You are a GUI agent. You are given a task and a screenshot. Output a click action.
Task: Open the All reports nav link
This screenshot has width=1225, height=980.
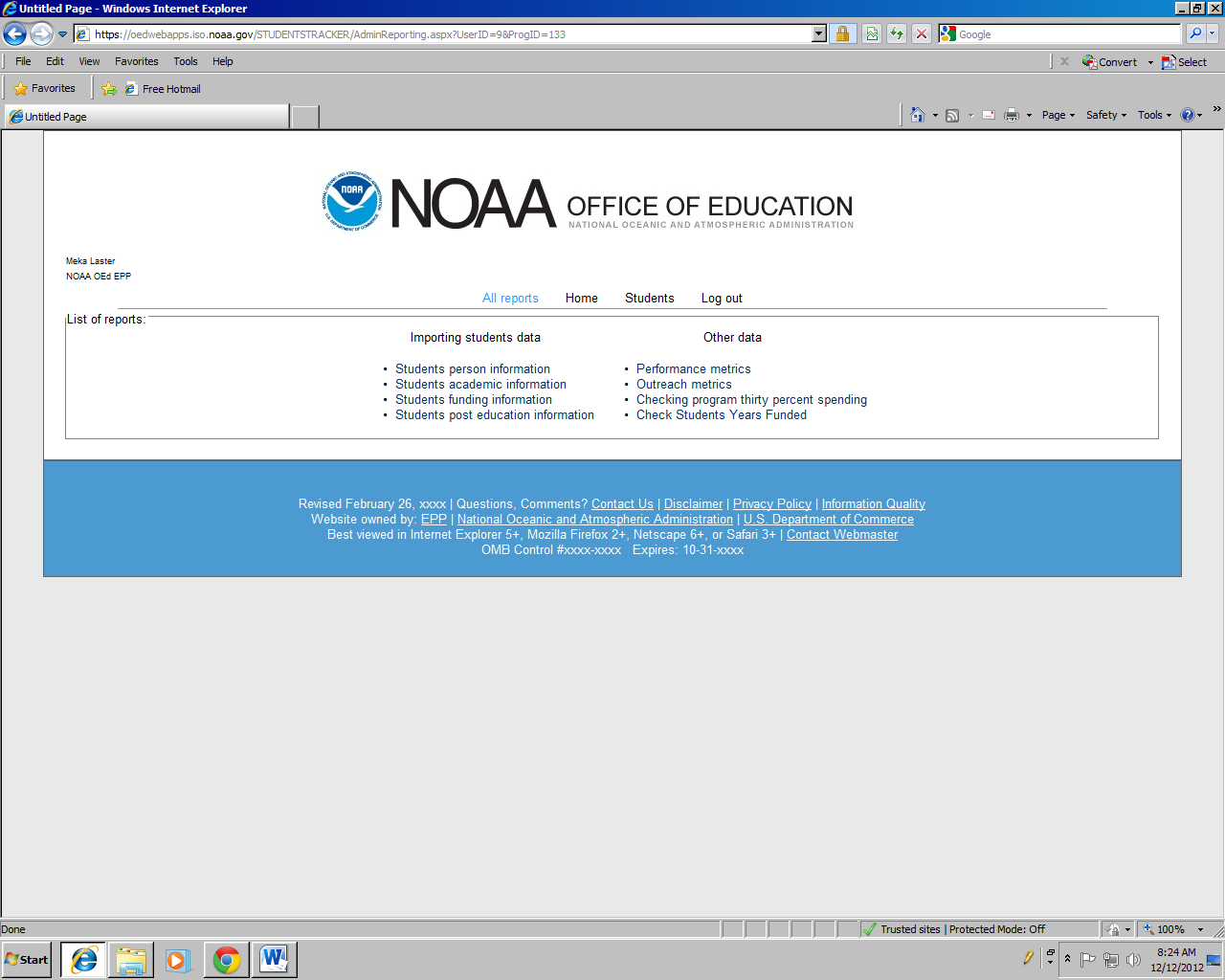click(x=510, y=299)
